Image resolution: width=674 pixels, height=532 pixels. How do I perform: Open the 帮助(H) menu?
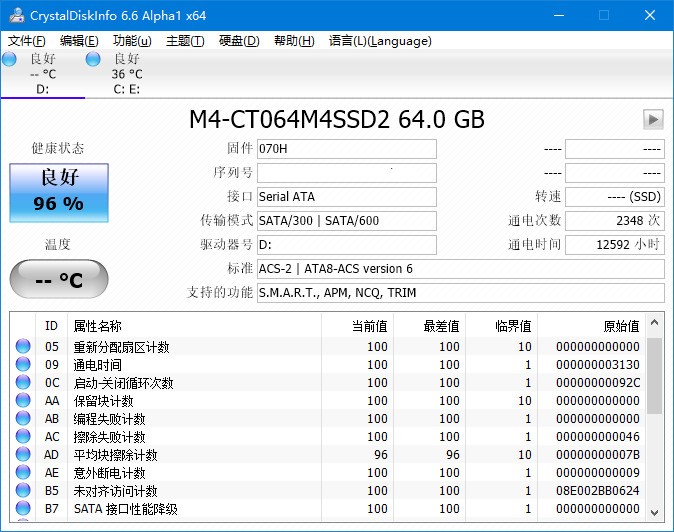click(294, 41)
